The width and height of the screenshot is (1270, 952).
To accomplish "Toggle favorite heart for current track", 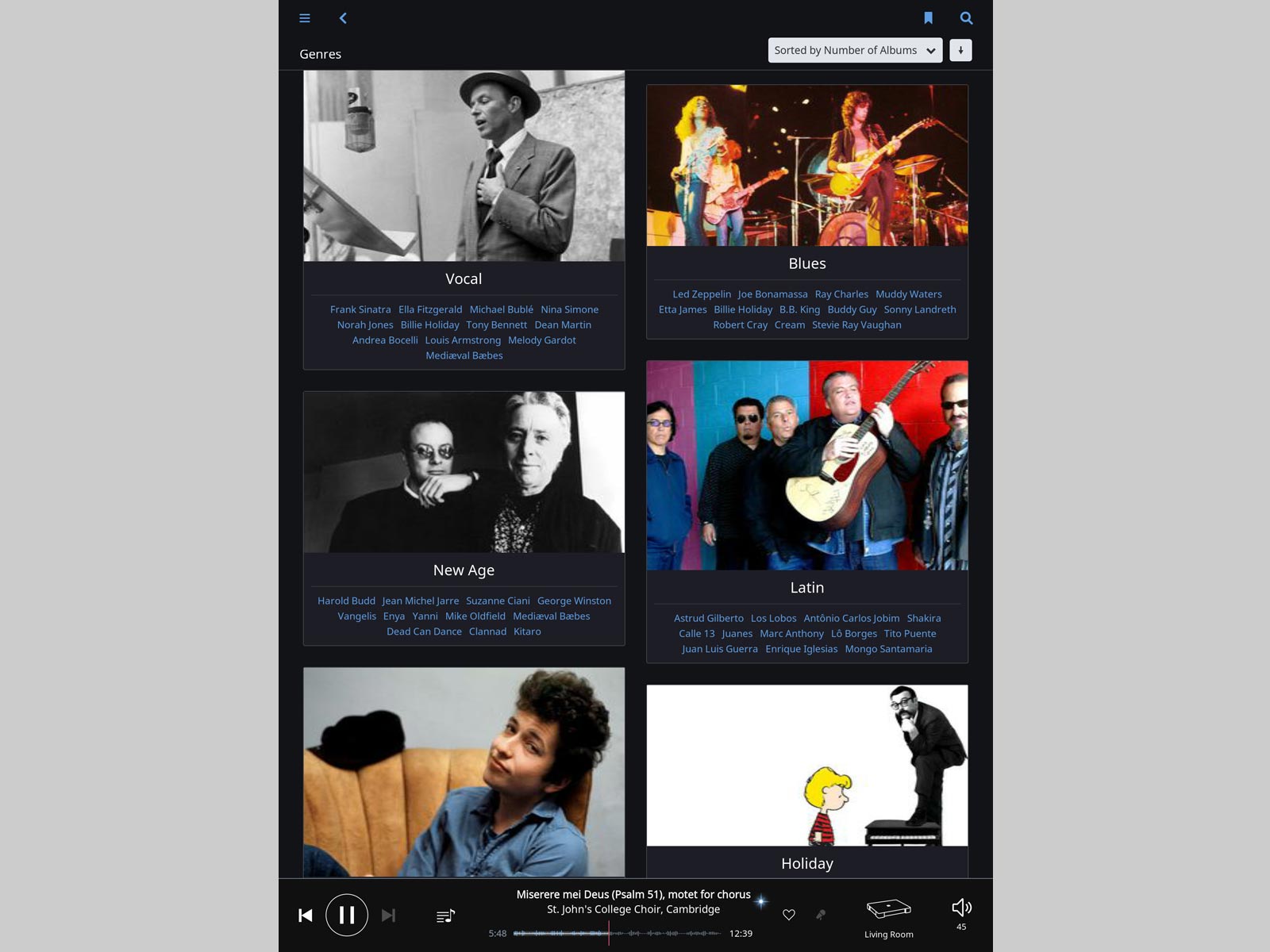I will pos(789,915).
